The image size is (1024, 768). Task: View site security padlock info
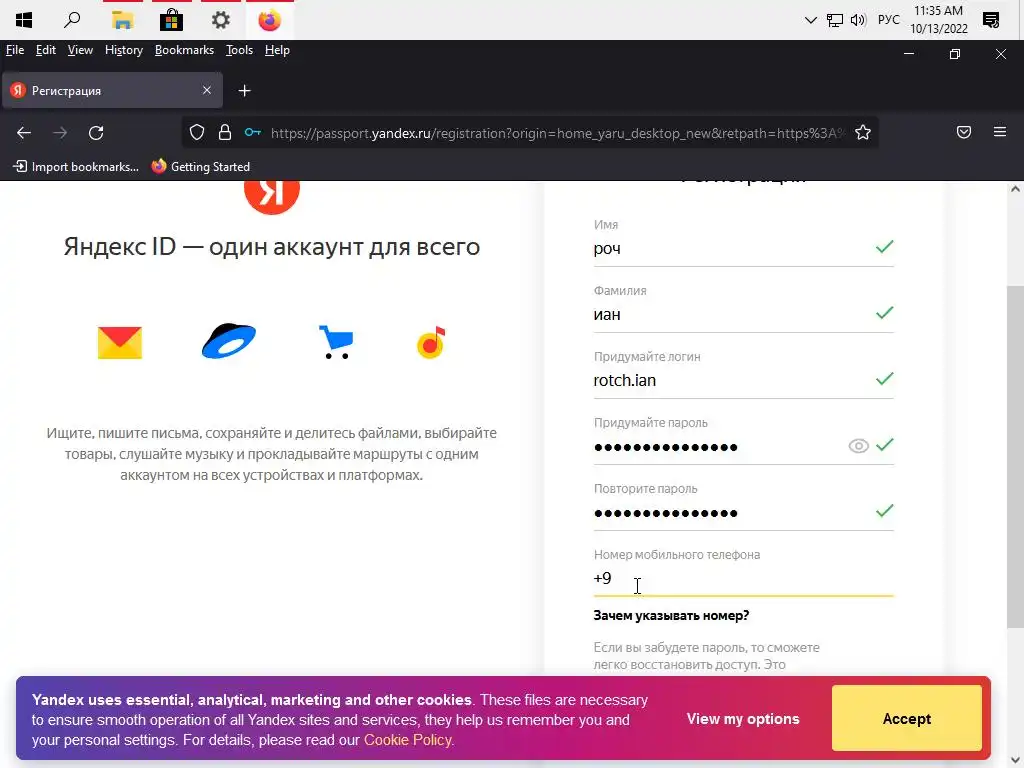(225, 133)
